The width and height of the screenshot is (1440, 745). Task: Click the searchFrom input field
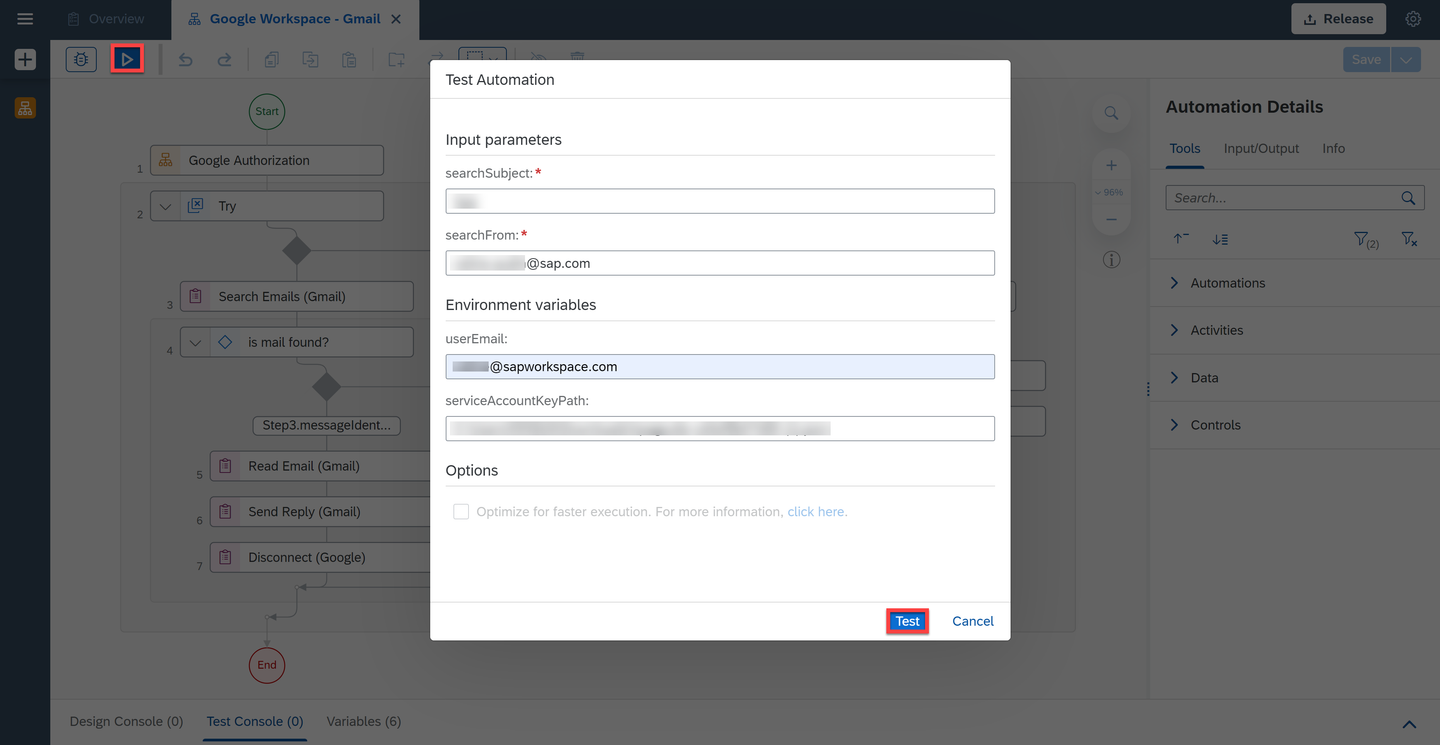[720, 263]
